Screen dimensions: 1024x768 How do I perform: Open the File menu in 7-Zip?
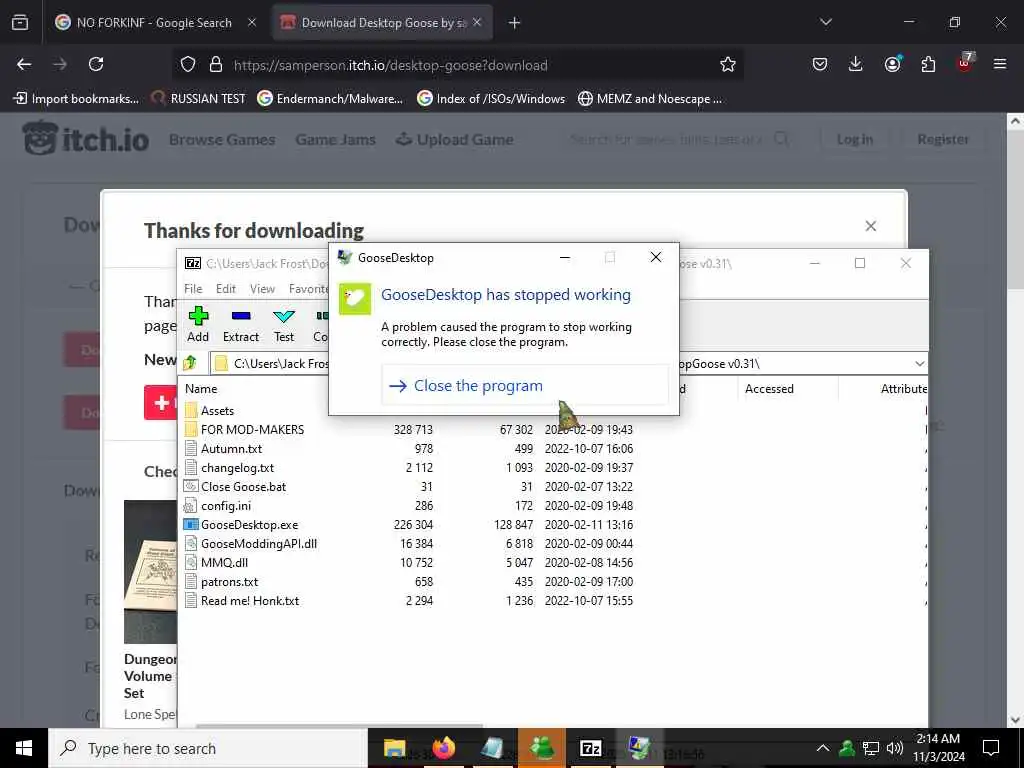(193, 289)
